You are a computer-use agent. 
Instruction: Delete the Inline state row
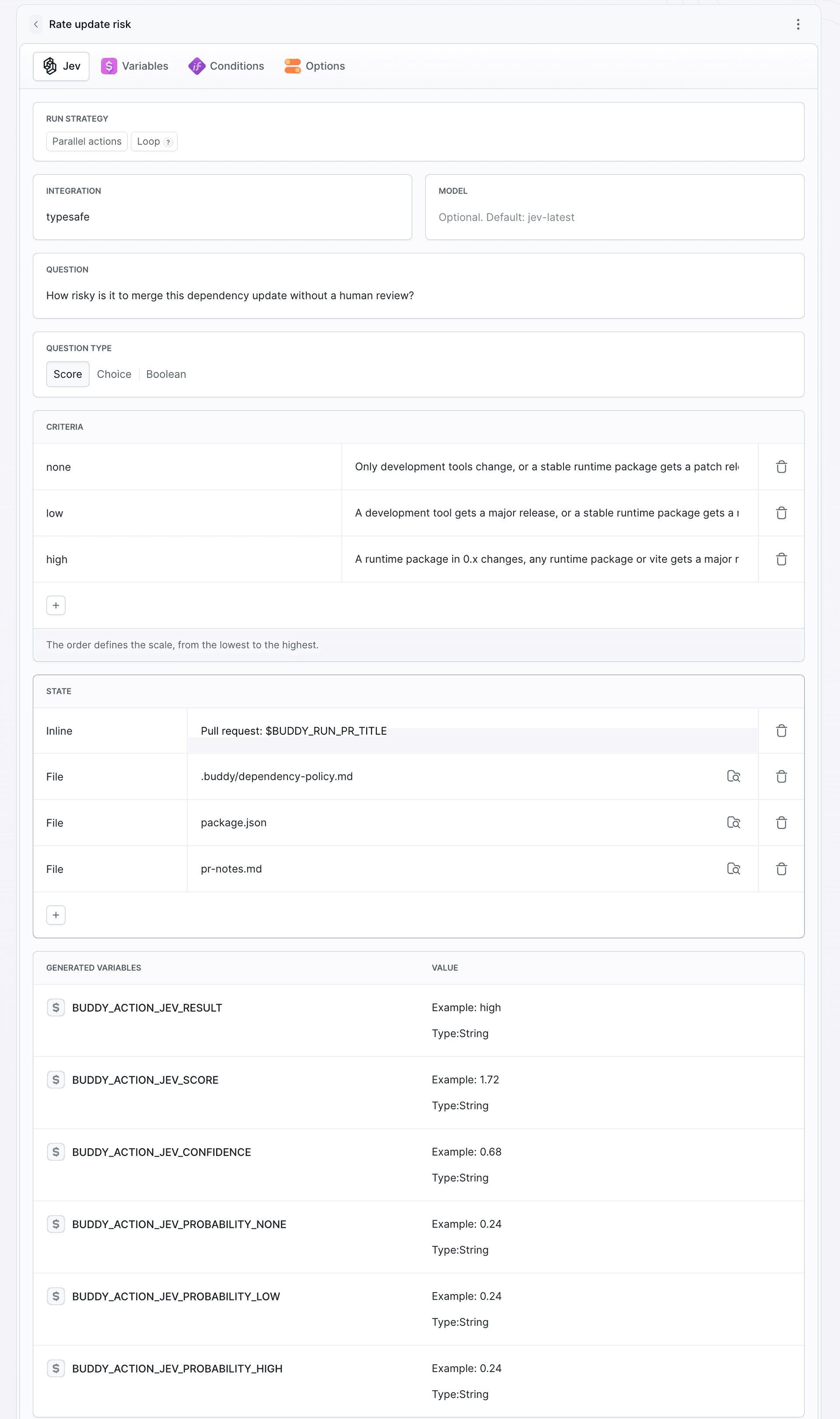point(782,731)
